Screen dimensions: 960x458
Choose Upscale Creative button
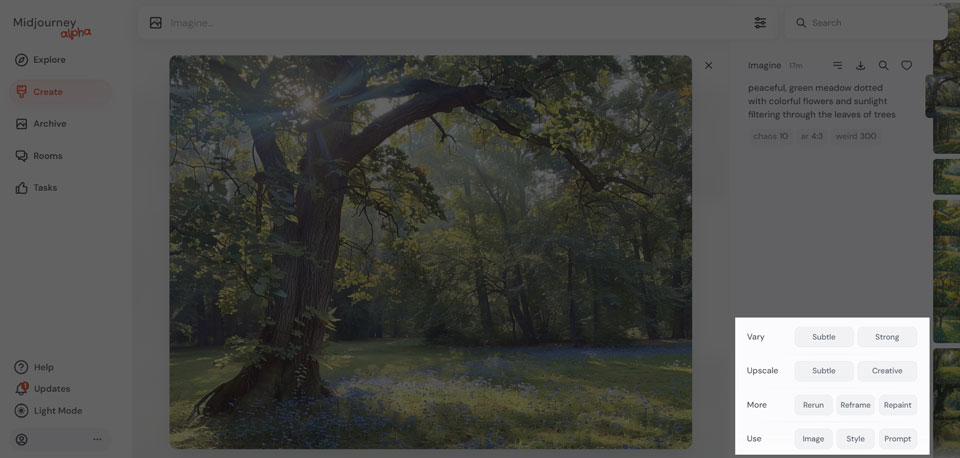point(887,370)
